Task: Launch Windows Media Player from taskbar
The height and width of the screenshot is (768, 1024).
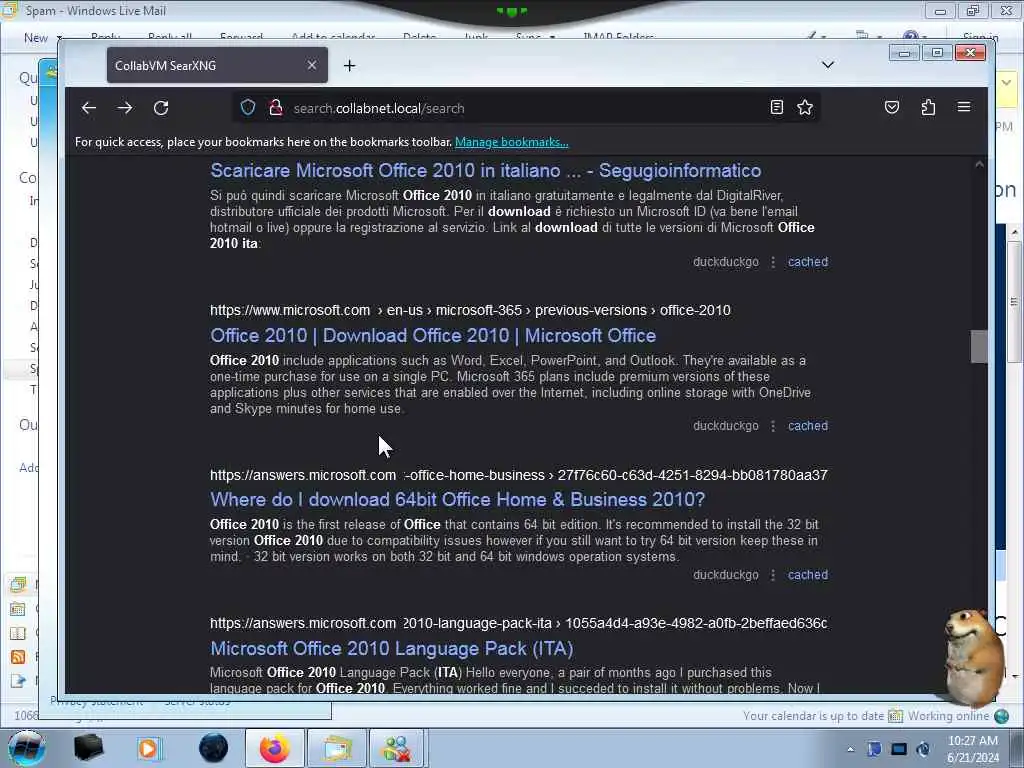Action: (x=148, y=748)
